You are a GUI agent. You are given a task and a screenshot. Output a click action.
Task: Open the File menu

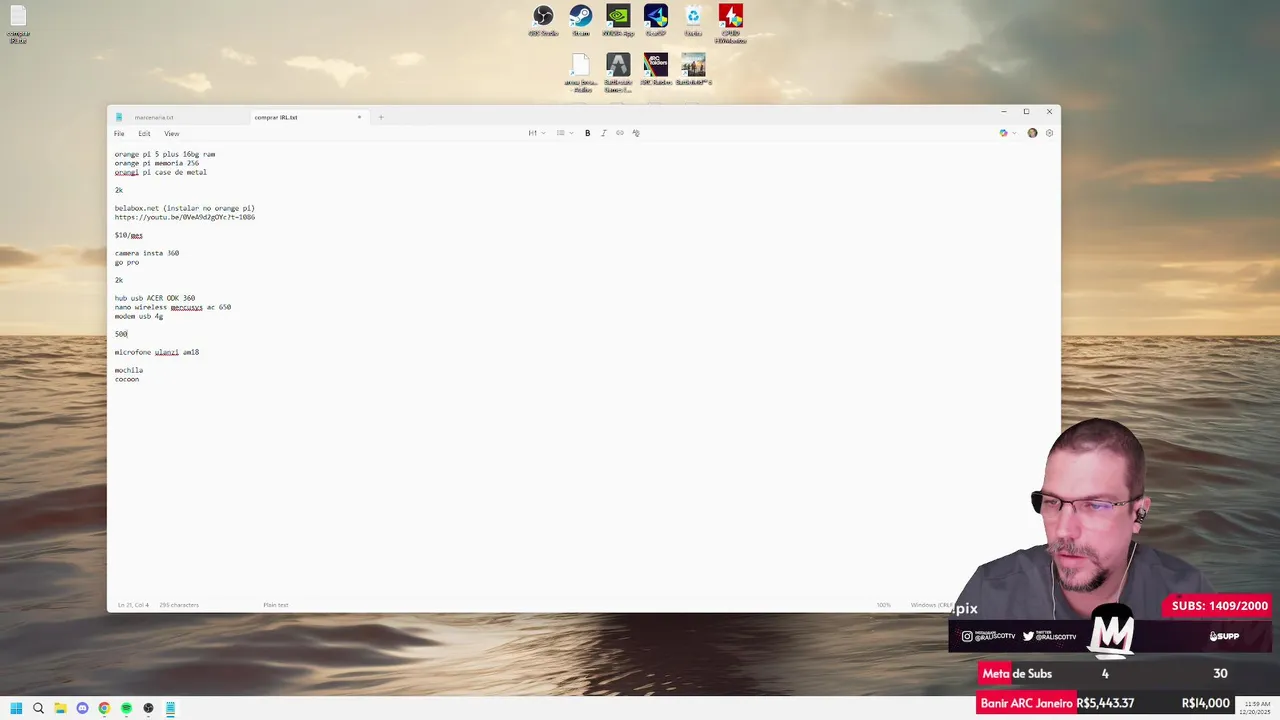click(119, 133)
